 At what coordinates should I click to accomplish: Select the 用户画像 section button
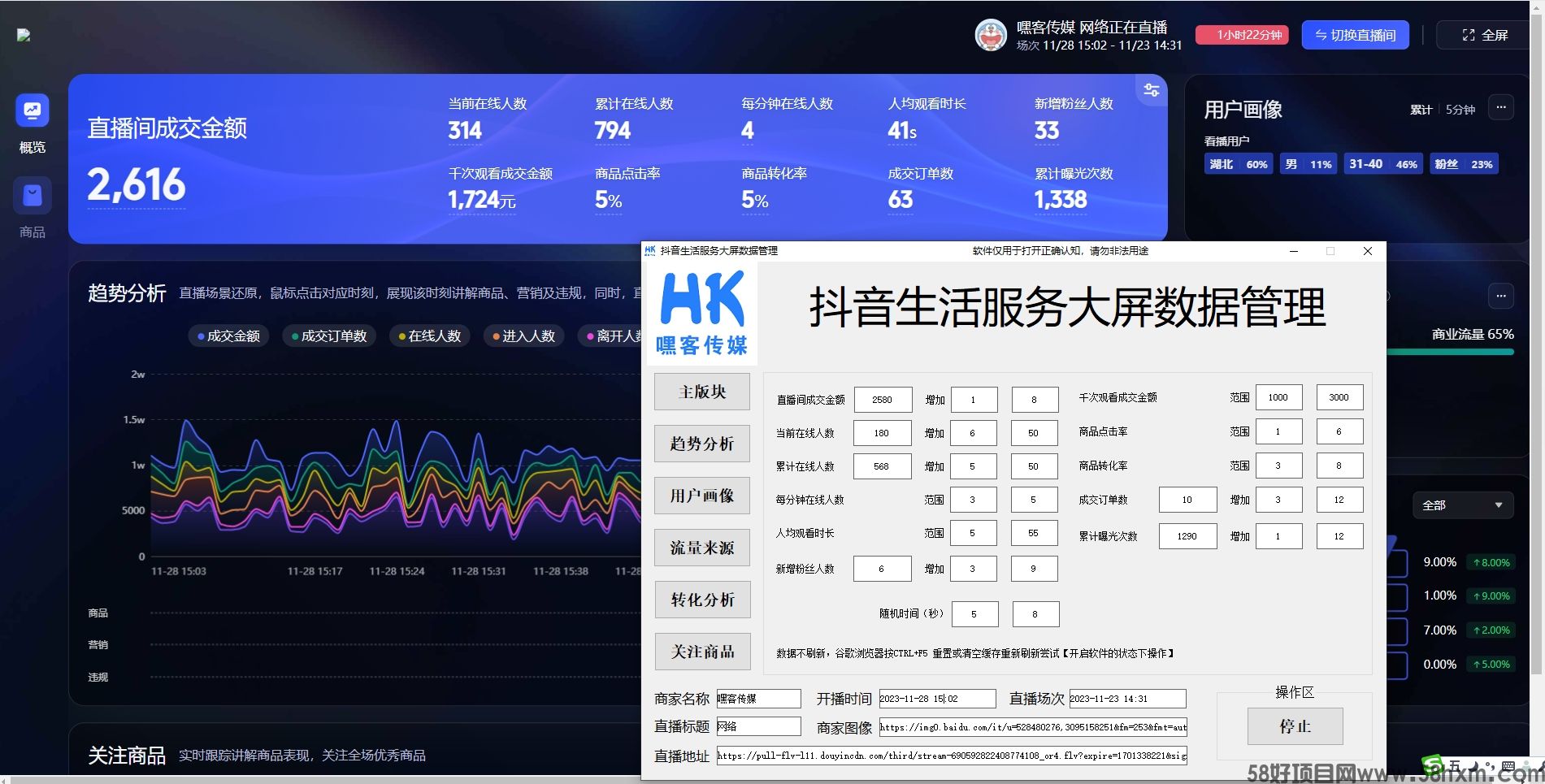pyautogui.click(x=702, y=496)
